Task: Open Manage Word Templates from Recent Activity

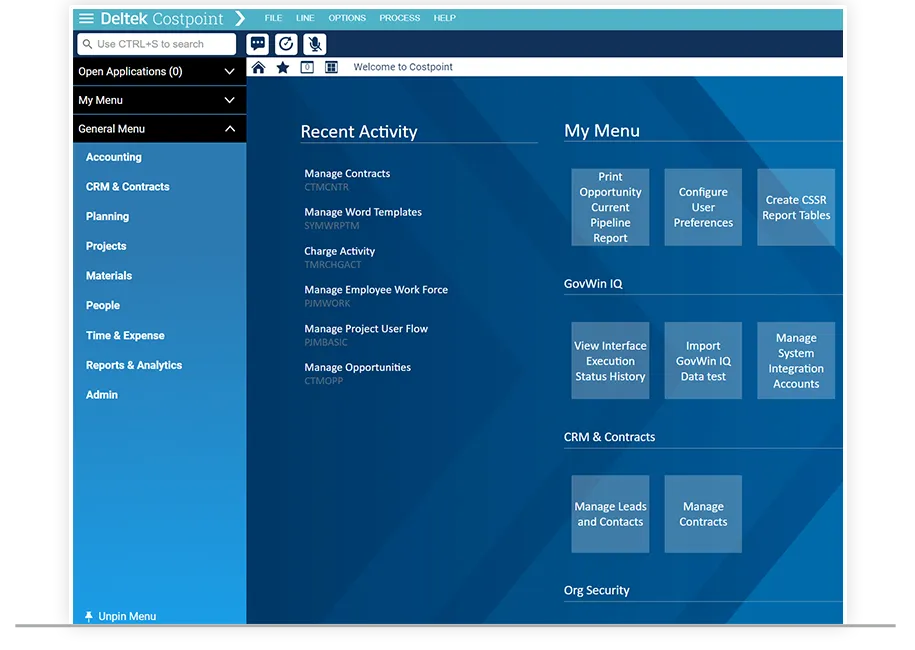Action: tap(363, 212)
